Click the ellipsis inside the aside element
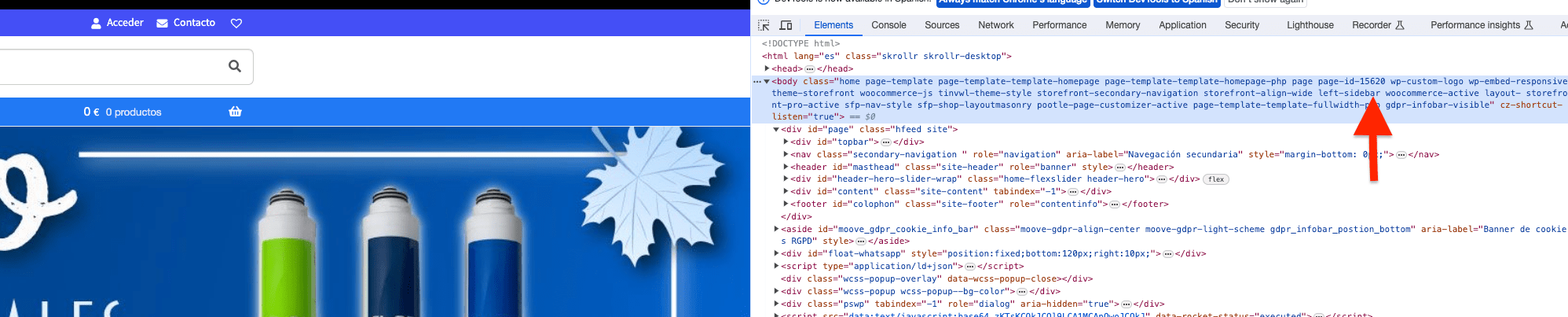This screenshot has width=1568, height=317. [x=861, y=241]
